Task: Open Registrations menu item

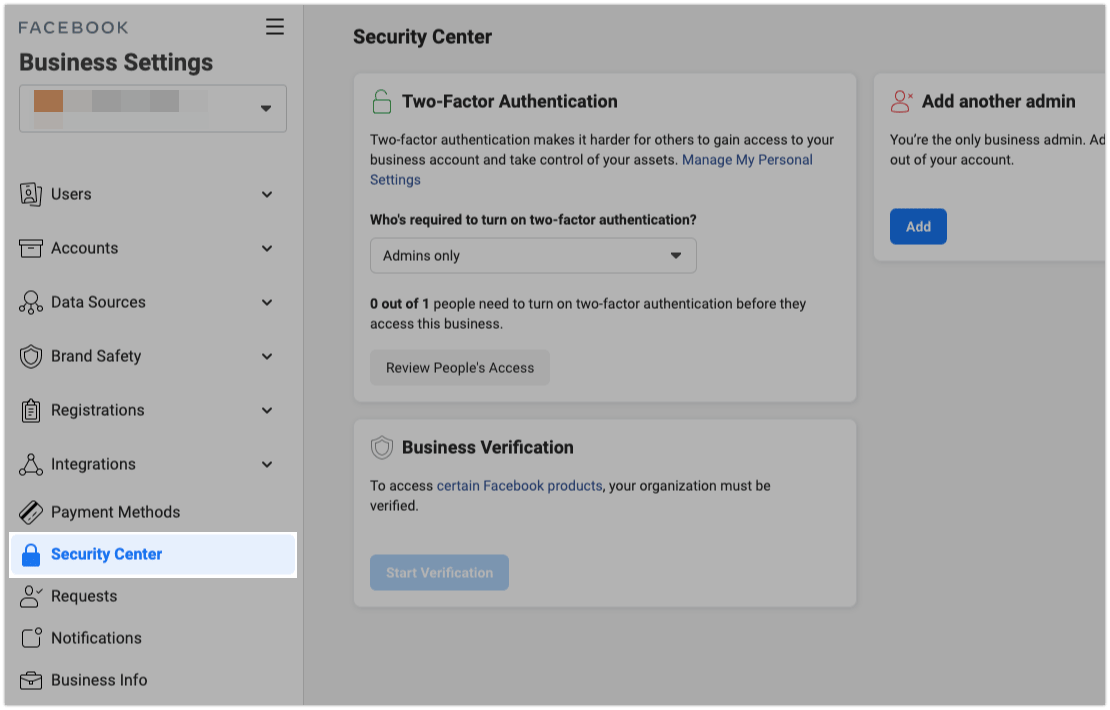Action: point(98,411)
